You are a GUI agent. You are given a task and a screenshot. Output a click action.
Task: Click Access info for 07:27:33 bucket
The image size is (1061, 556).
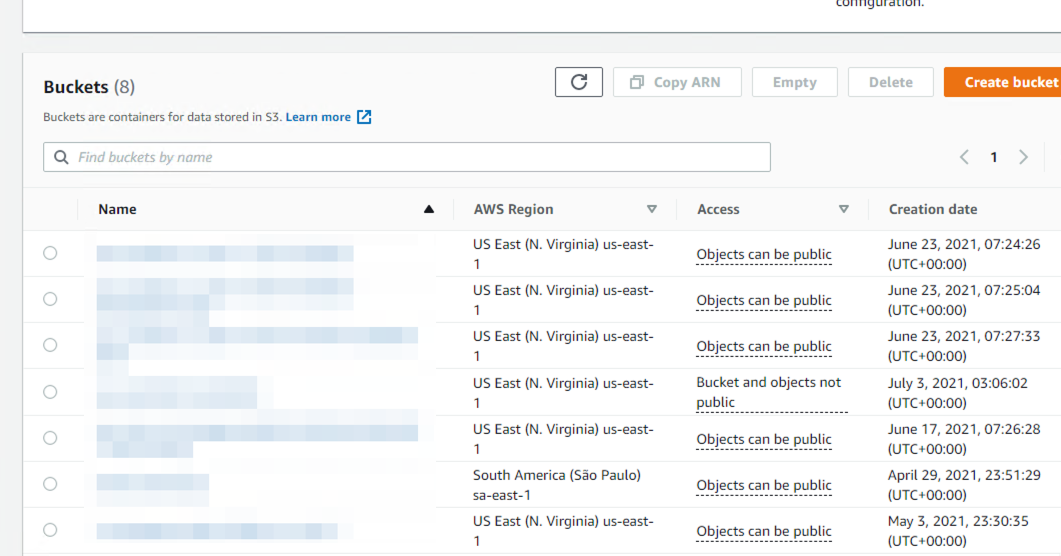pos(764,346)
